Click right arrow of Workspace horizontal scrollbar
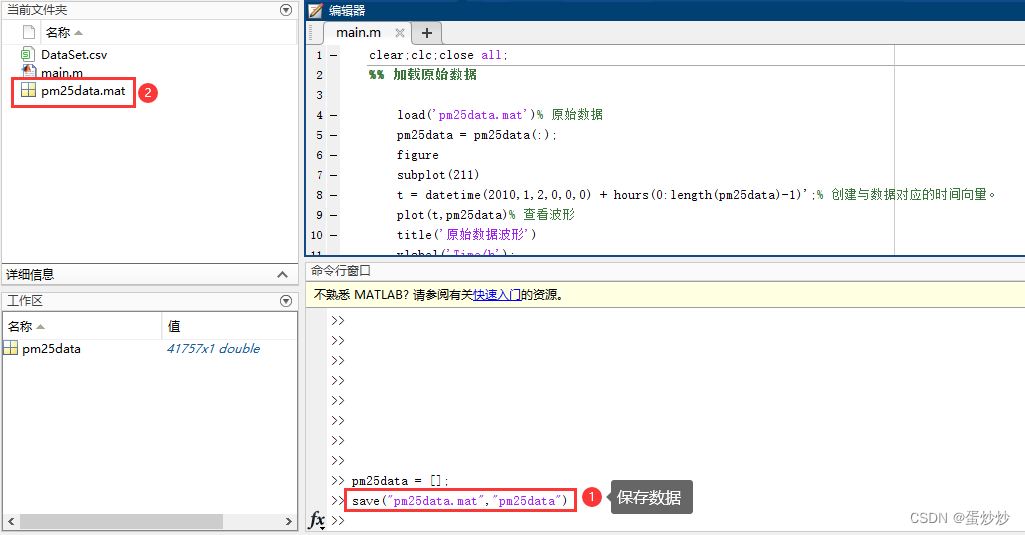 (x=289, y=521)
